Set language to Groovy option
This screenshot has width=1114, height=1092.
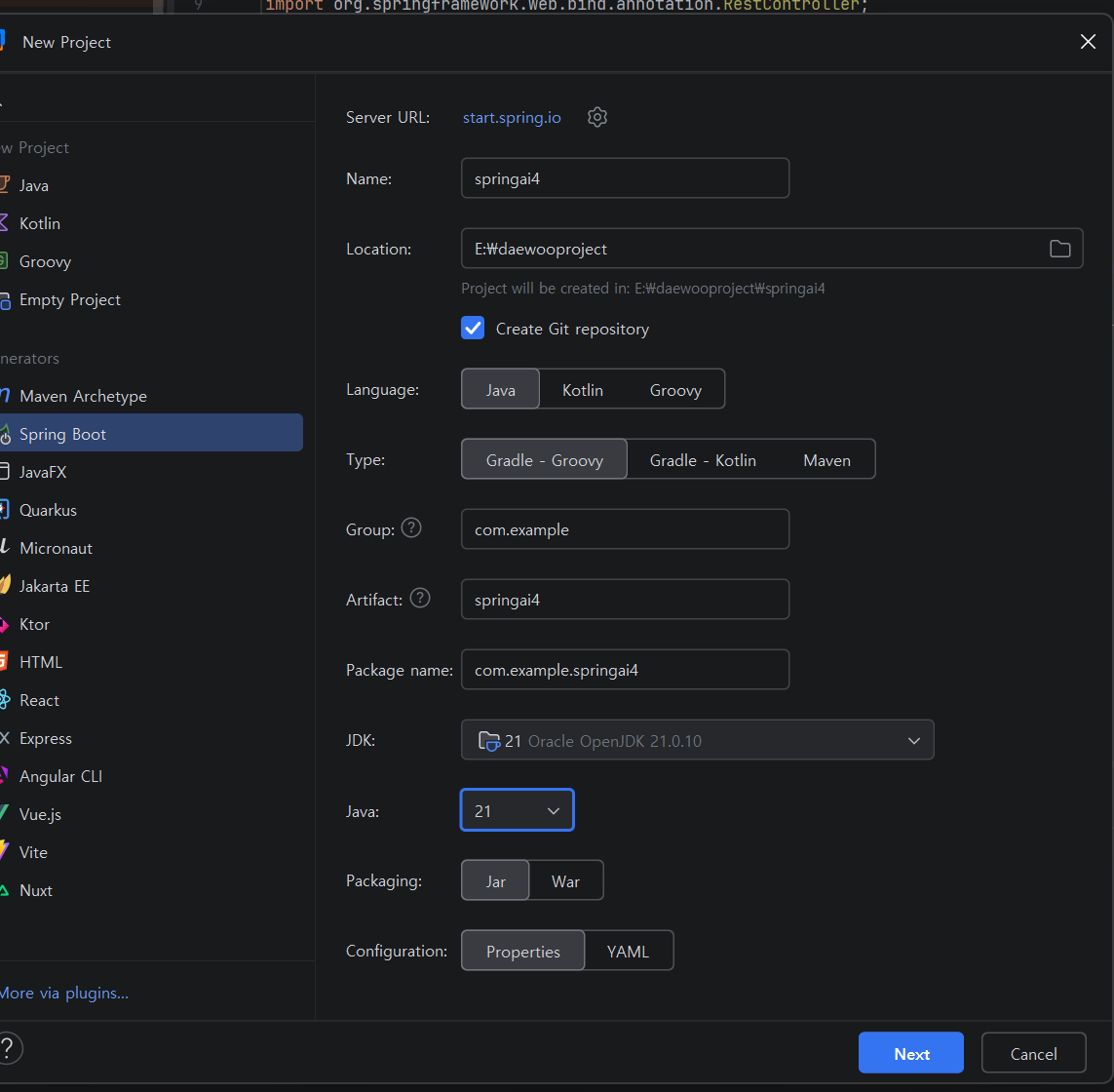pos(675,390)
